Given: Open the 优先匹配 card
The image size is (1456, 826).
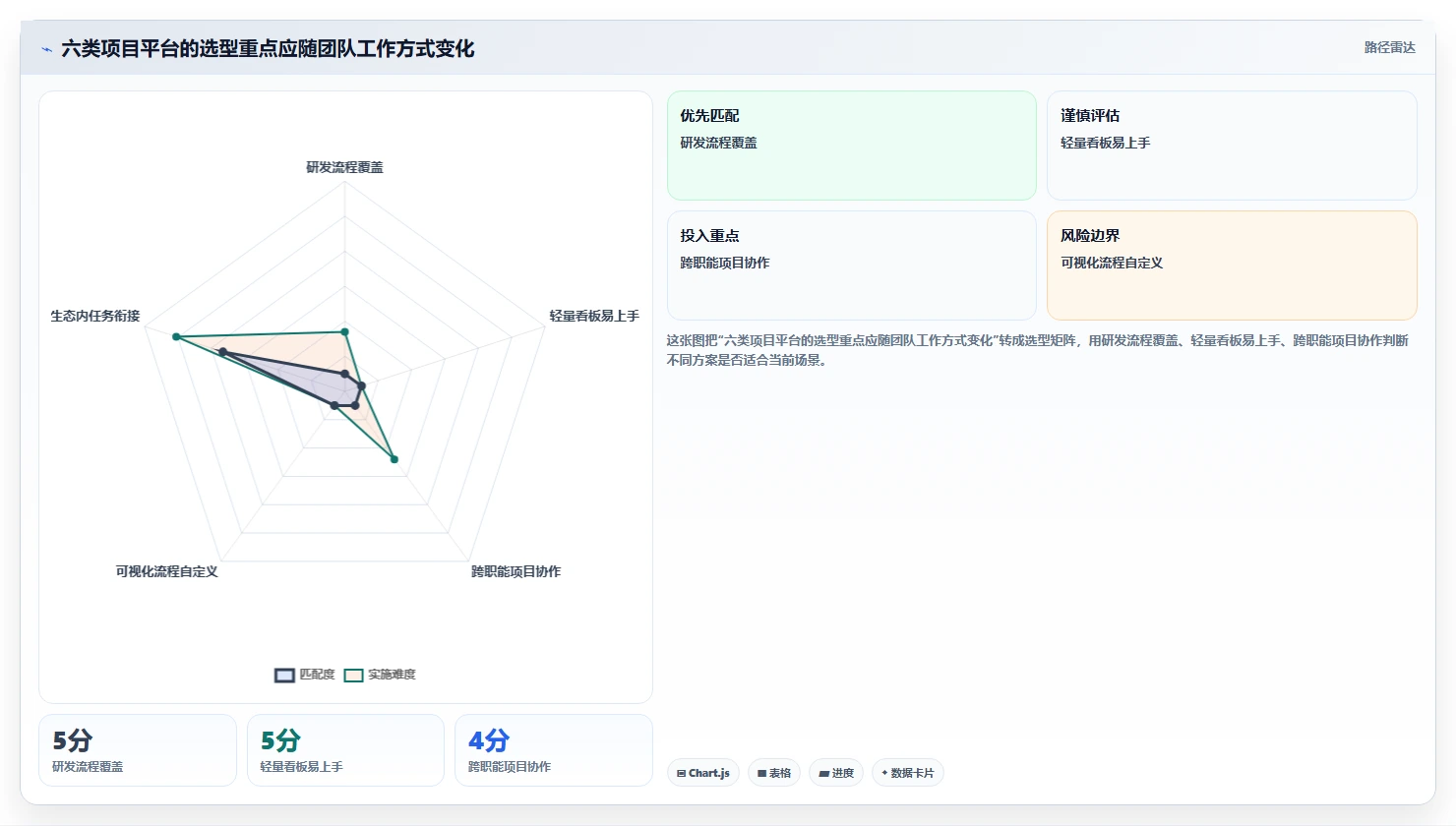Looking at the screenshot, I should pos(852,146).
